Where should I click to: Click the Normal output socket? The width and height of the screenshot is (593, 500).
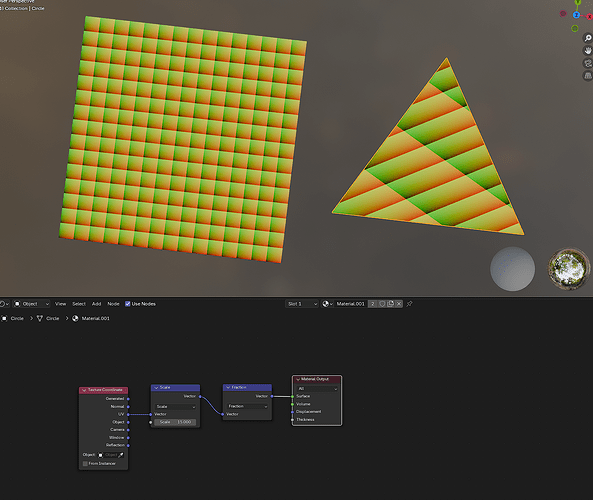click(128, 407)
